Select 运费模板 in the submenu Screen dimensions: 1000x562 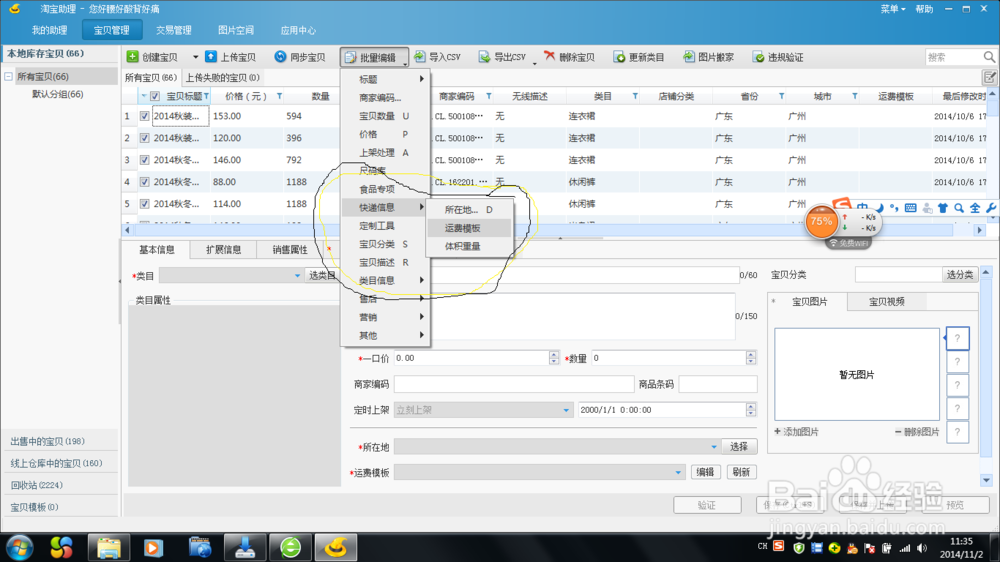[x=469, y=228]
